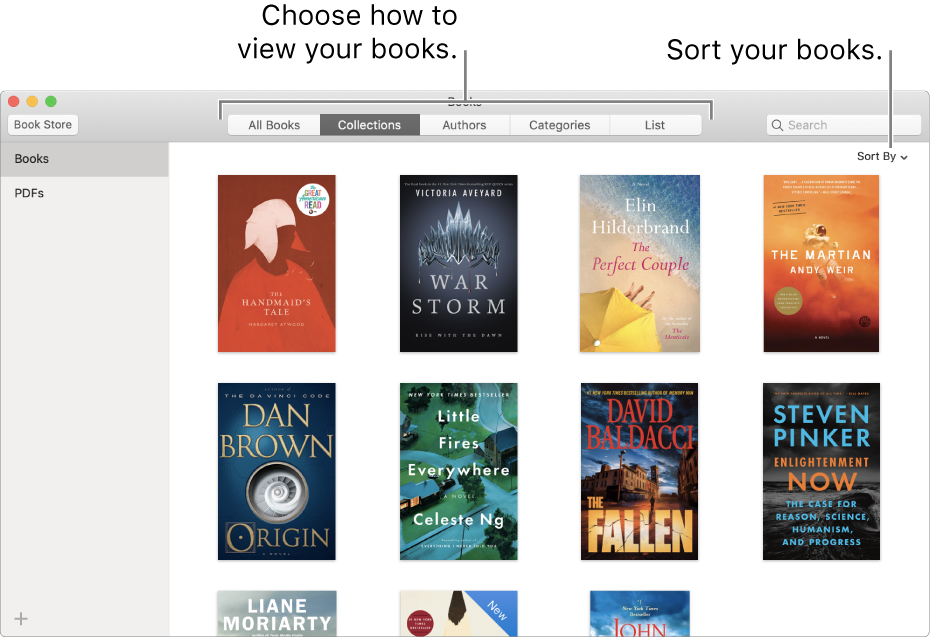
Task: Click into the Search field
Action: click(843, 125)
